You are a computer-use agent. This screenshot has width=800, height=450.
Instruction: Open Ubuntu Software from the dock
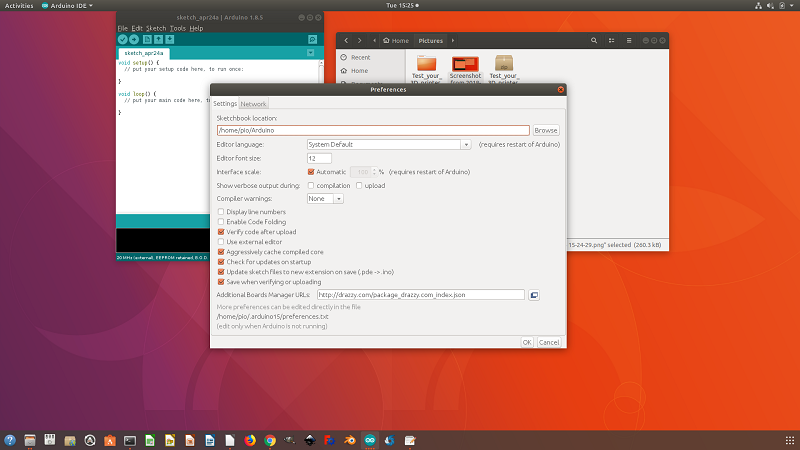tap(110, 440)
